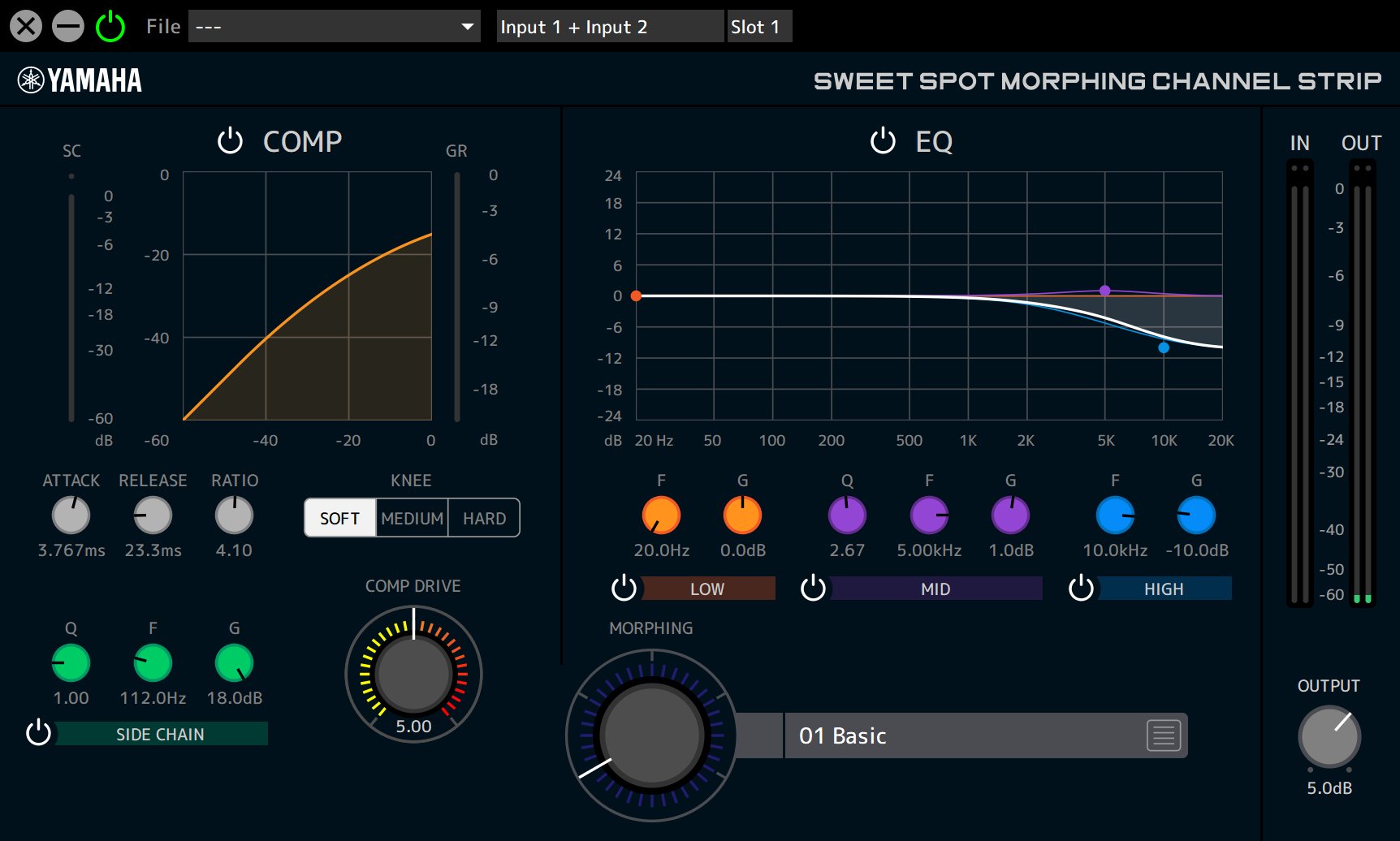Click the 0.0dB low gain value
Screen dimensions: 1400x841
click(x=743, y=550)
